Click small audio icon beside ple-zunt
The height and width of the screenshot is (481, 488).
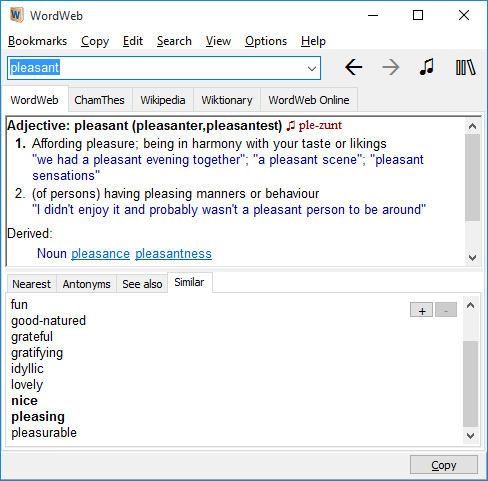[x=291, y=126]
